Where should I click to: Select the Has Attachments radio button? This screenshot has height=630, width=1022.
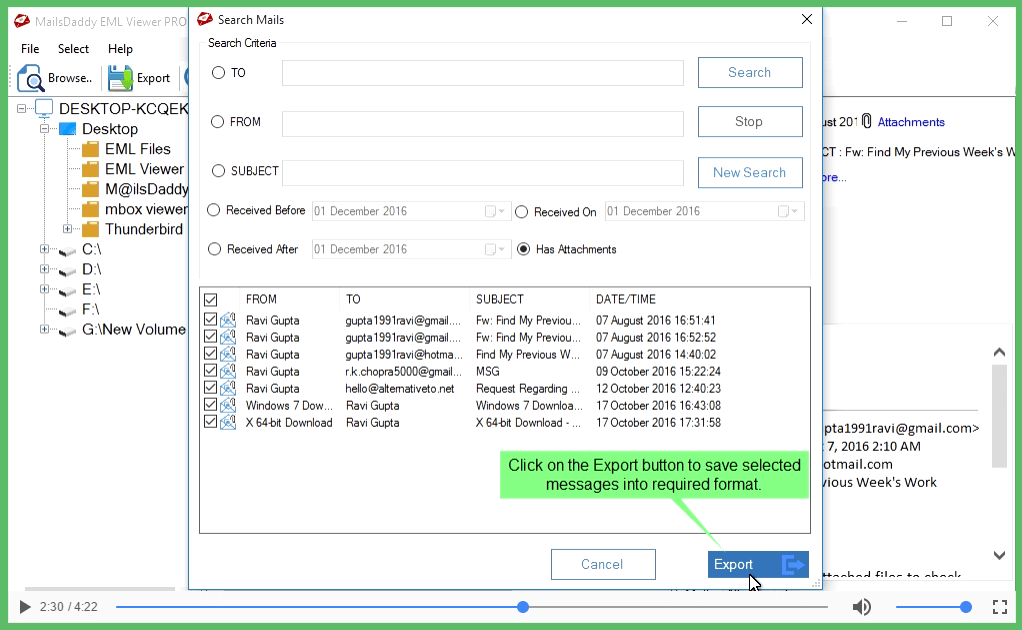[x=523, y=249]
